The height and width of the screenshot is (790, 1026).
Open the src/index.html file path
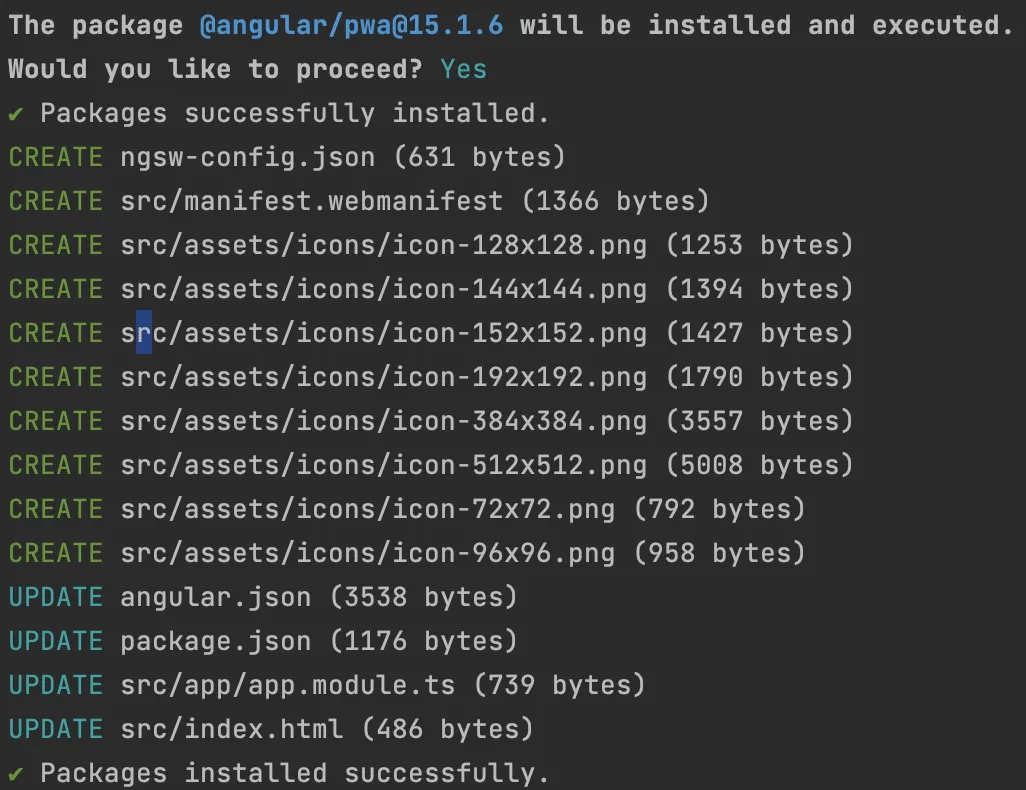[x=231, y=730]
